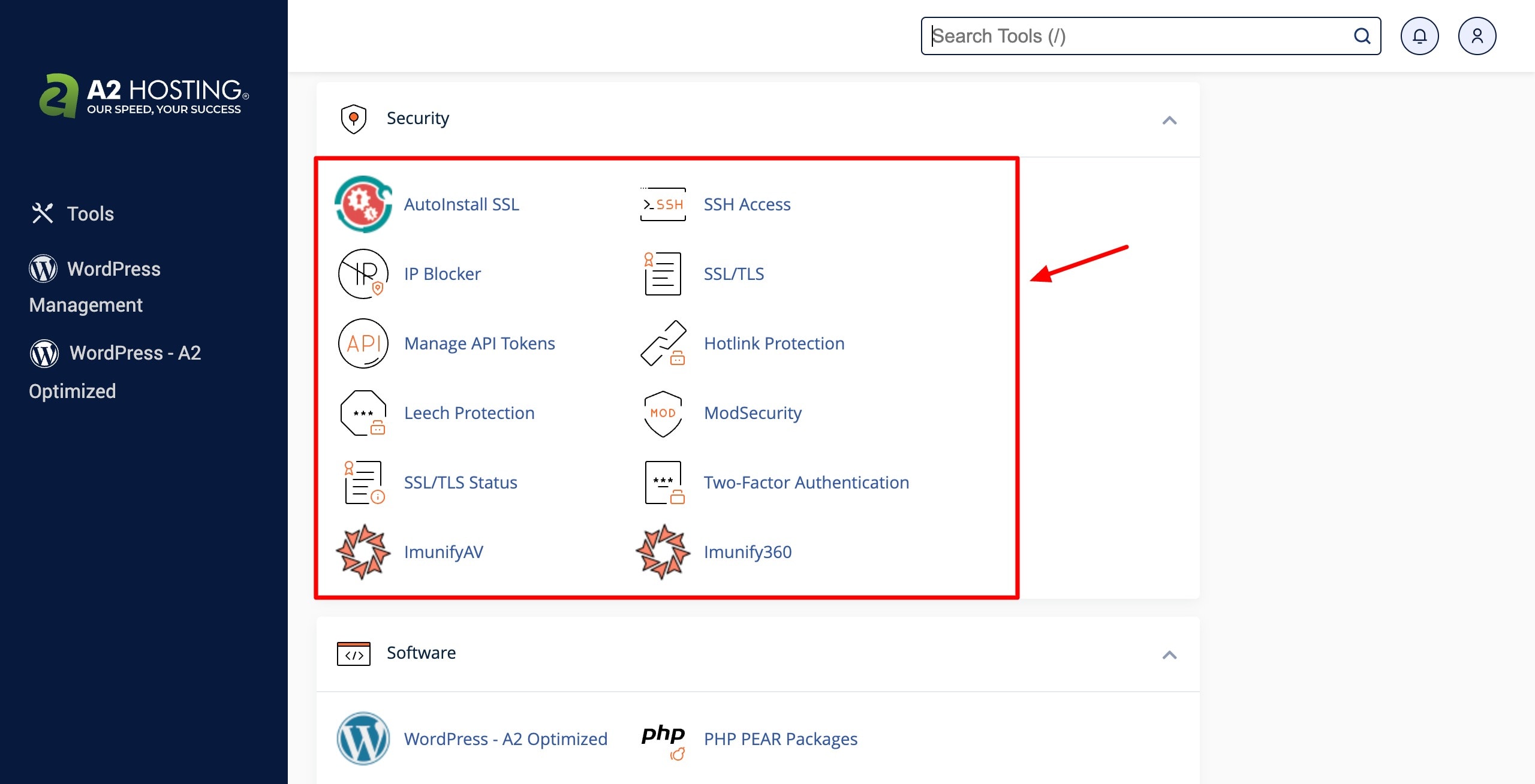Open the IP Blocker link
Image resolution: width=1535 pixels, height=784 pixels.
pyautogui.click(x=442, y=274)
